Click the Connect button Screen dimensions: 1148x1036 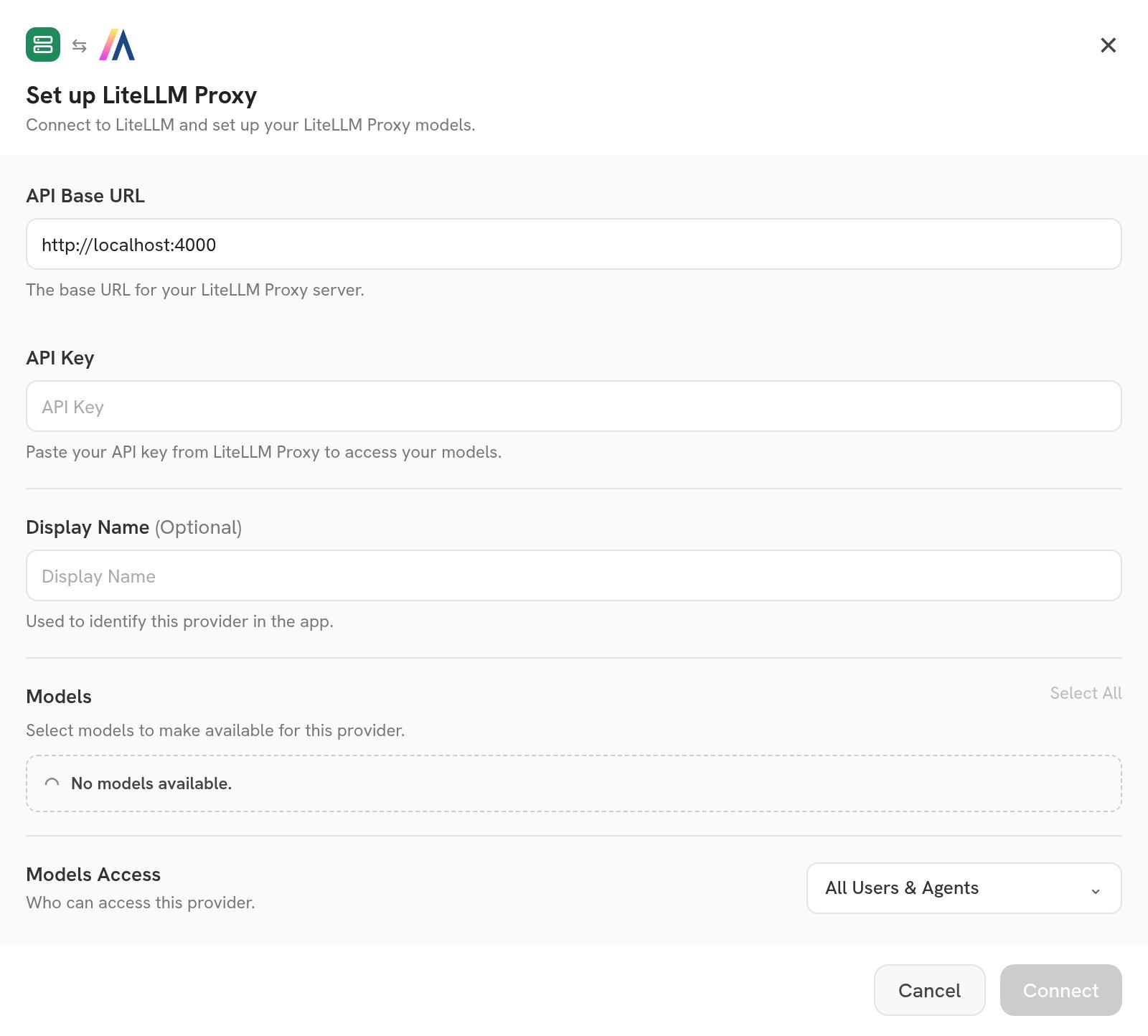[x=1060, y=990]
